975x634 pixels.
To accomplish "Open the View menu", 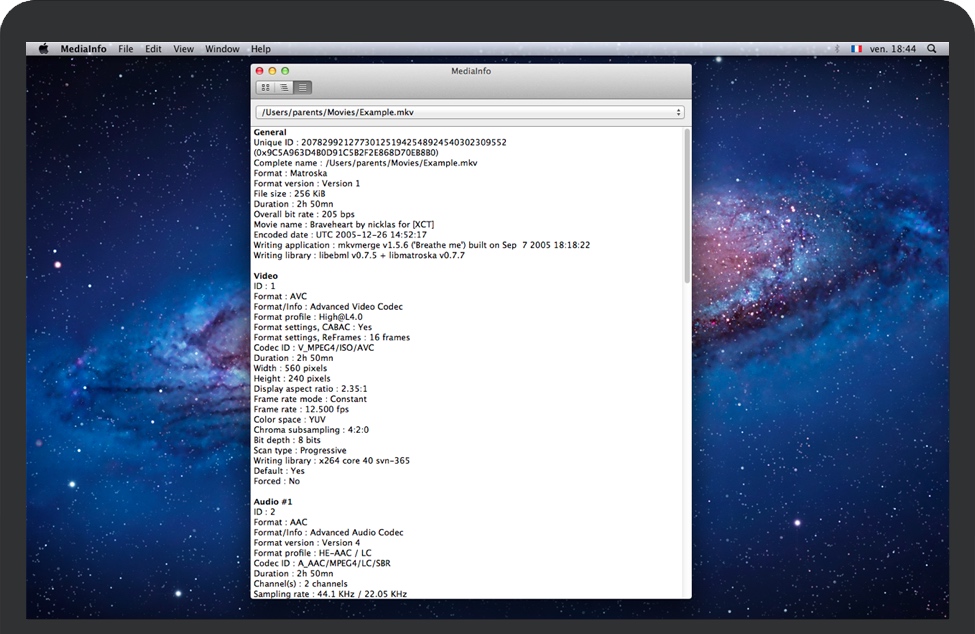I will pyautogui.click(x=183, y=49).
